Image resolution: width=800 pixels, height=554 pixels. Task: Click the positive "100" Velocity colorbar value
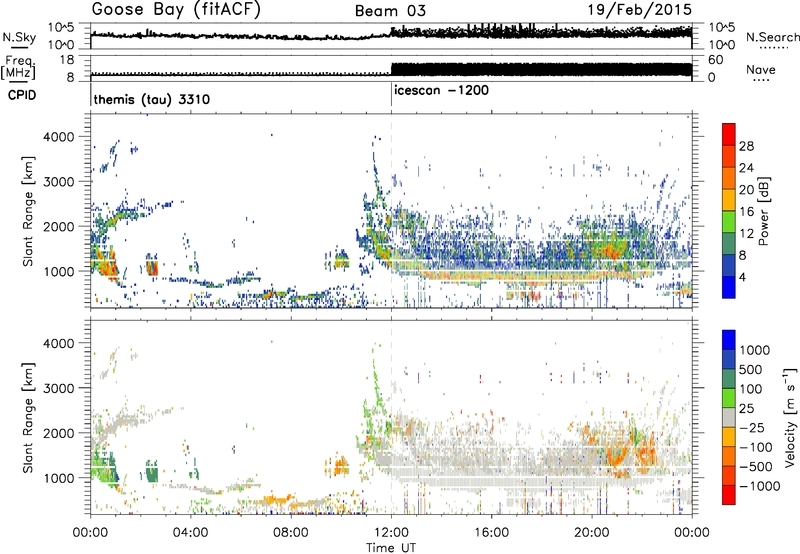coord(751,389)
